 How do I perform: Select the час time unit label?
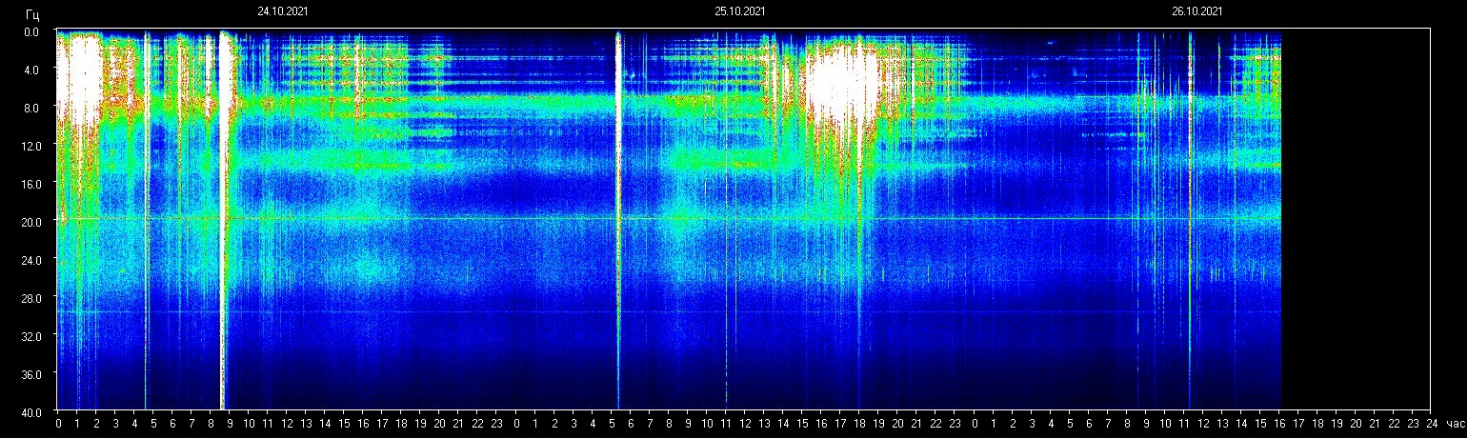tap(1454, 425)
